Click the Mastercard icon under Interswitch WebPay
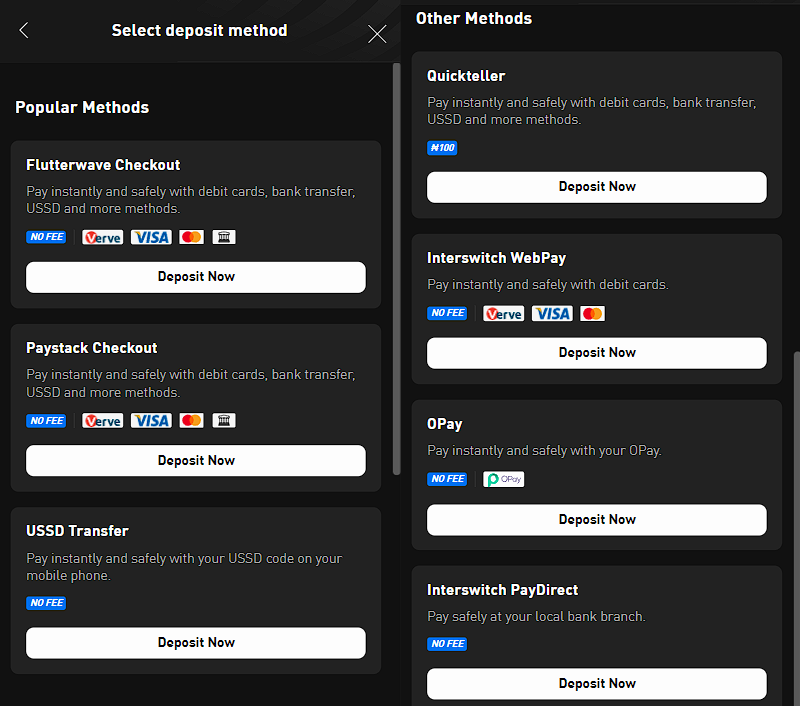The image size is (800, 706). (592, 313)
